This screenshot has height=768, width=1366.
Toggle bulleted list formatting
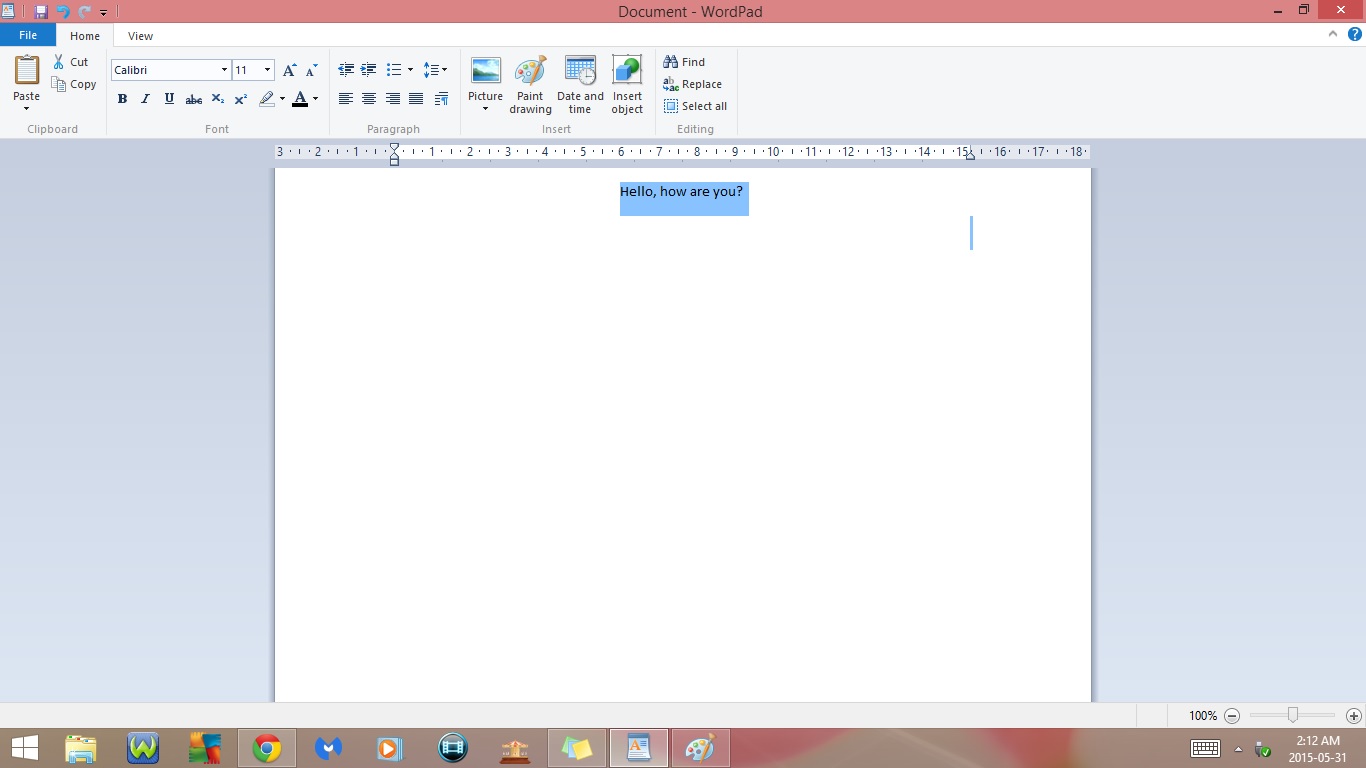(x=394, y=69)
